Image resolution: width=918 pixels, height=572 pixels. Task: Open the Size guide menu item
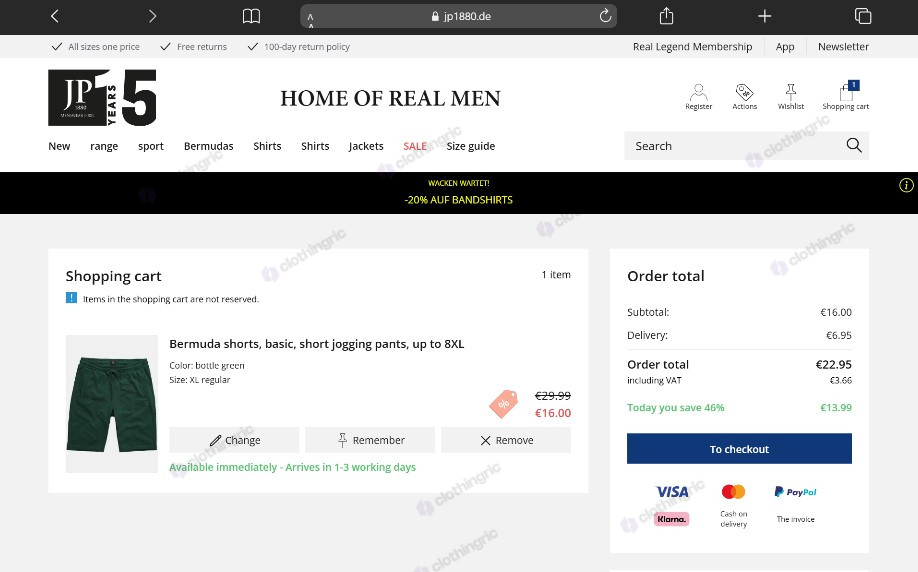[471, 146]
